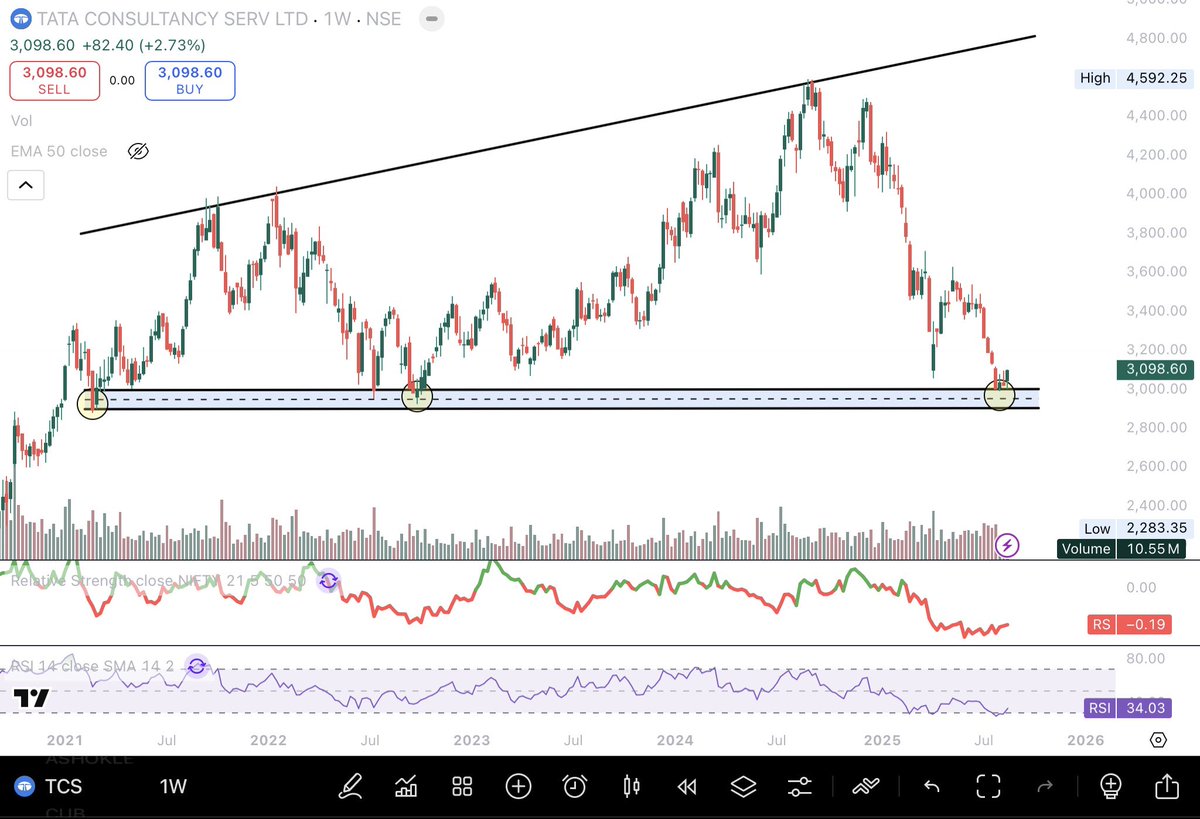Tap the trading panel chart-line icon
1200x819 pixels.
(x=865, y=786)
